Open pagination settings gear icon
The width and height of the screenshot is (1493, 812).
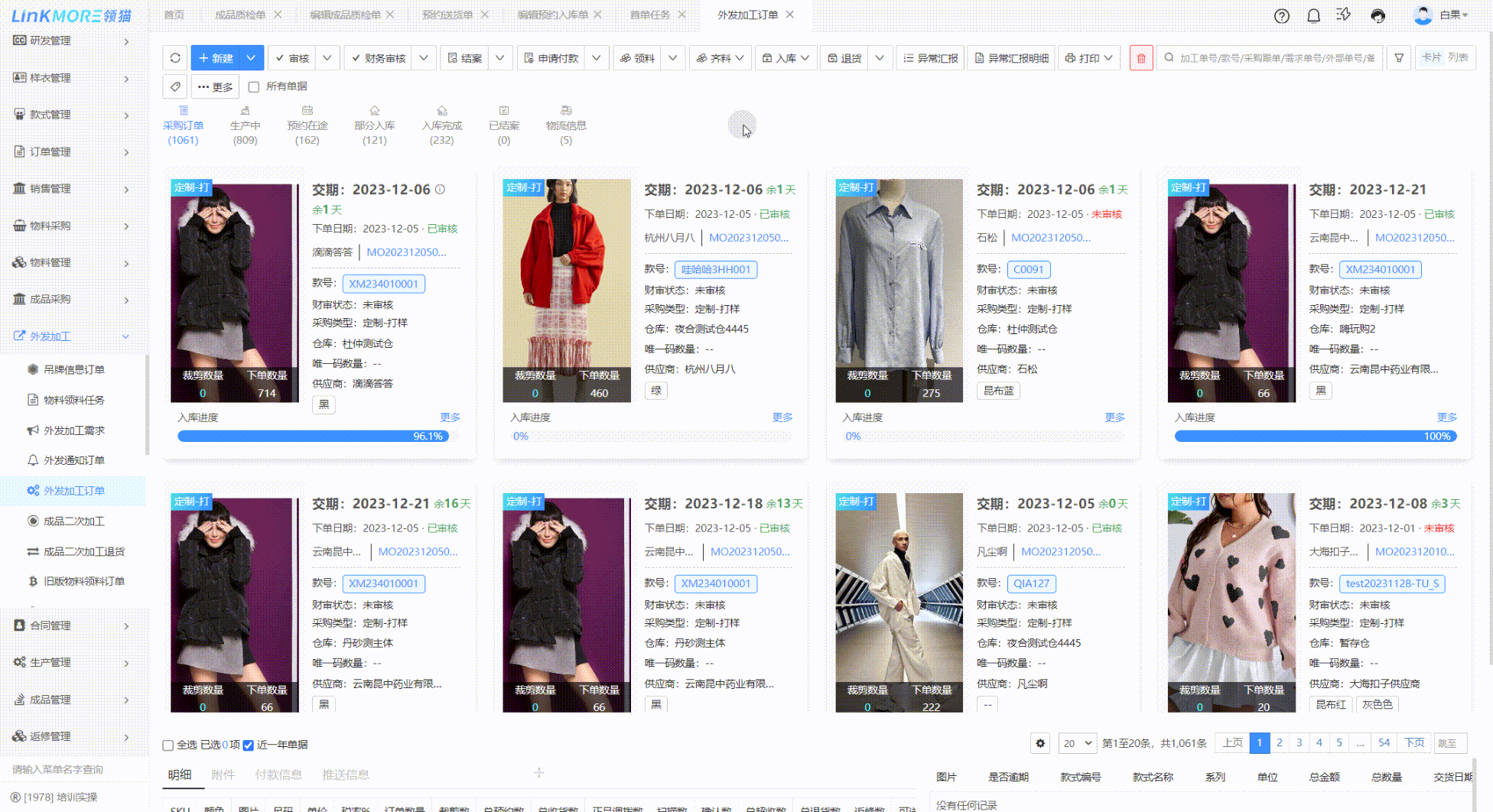[x=1040, y=743]
